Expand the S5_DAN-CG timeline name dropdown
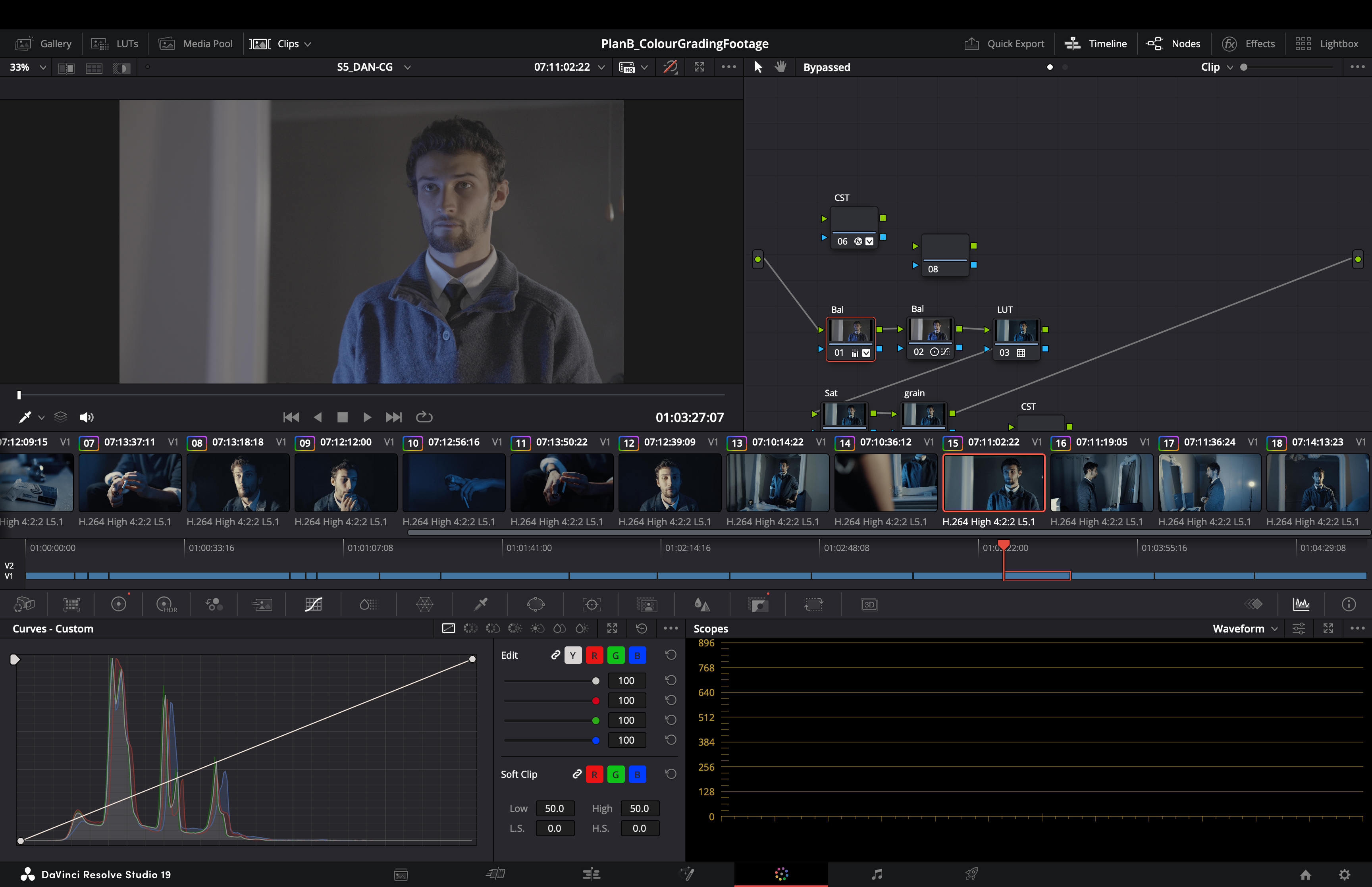Image resolution: width=1372 pixels, height=887 pixels. pyautogui.click(x=374, y=67)
